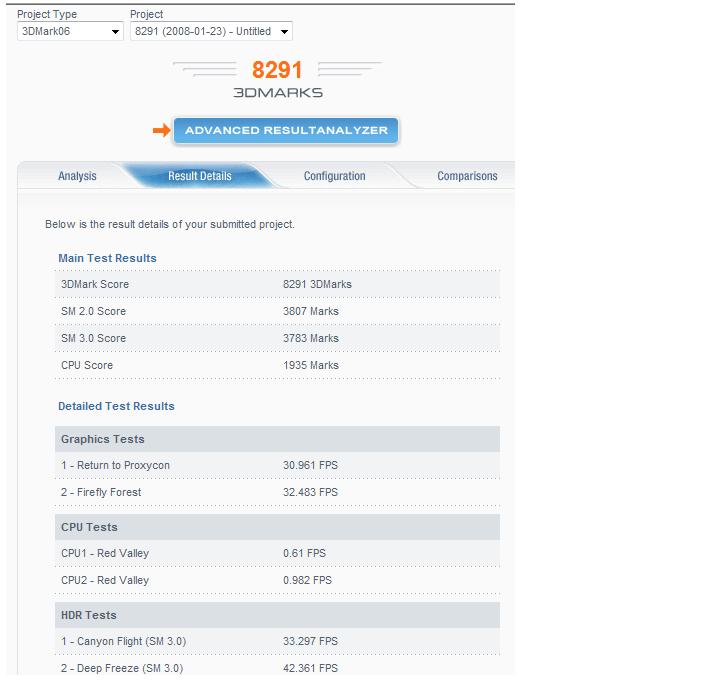This screenshot has height=686, width=720.
Task: Click the 3807 Marks value
Action: click(311, 311)
